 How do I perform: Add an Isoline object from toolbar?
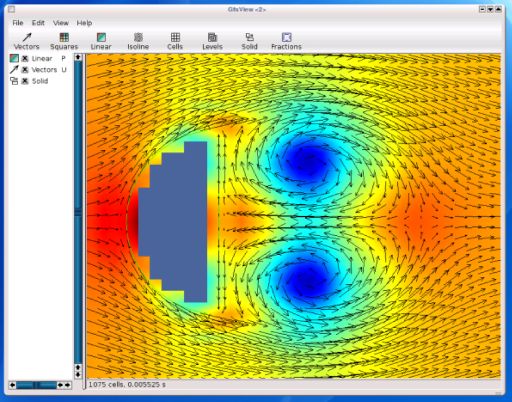pyautogui.click(x=138, y=41)
